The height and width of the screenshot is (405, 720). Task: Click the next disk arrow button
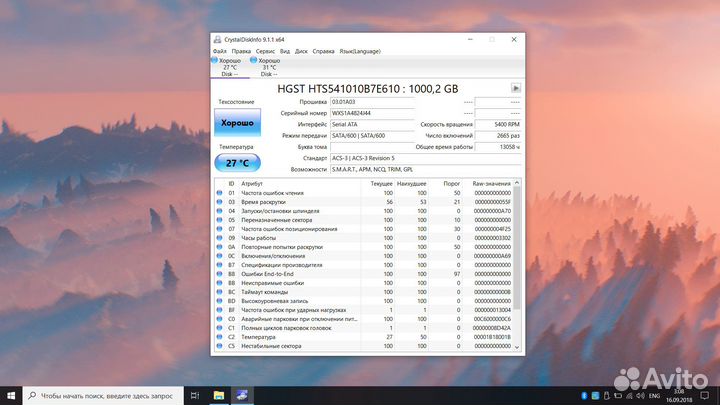516,88
